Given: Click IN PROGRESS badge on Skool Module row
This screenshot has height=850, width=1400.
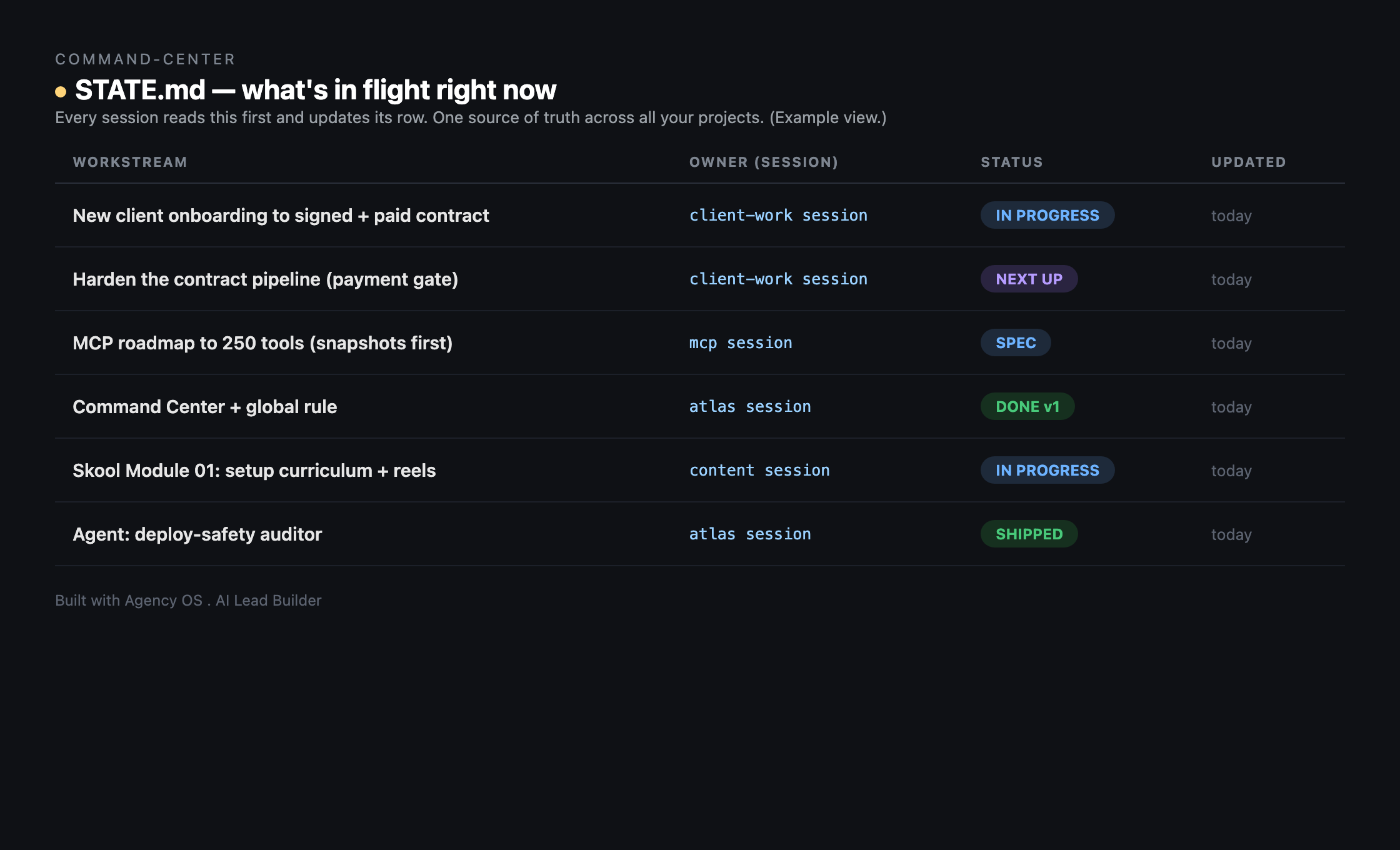Looking at the screenshot, I should [1047, 470].
